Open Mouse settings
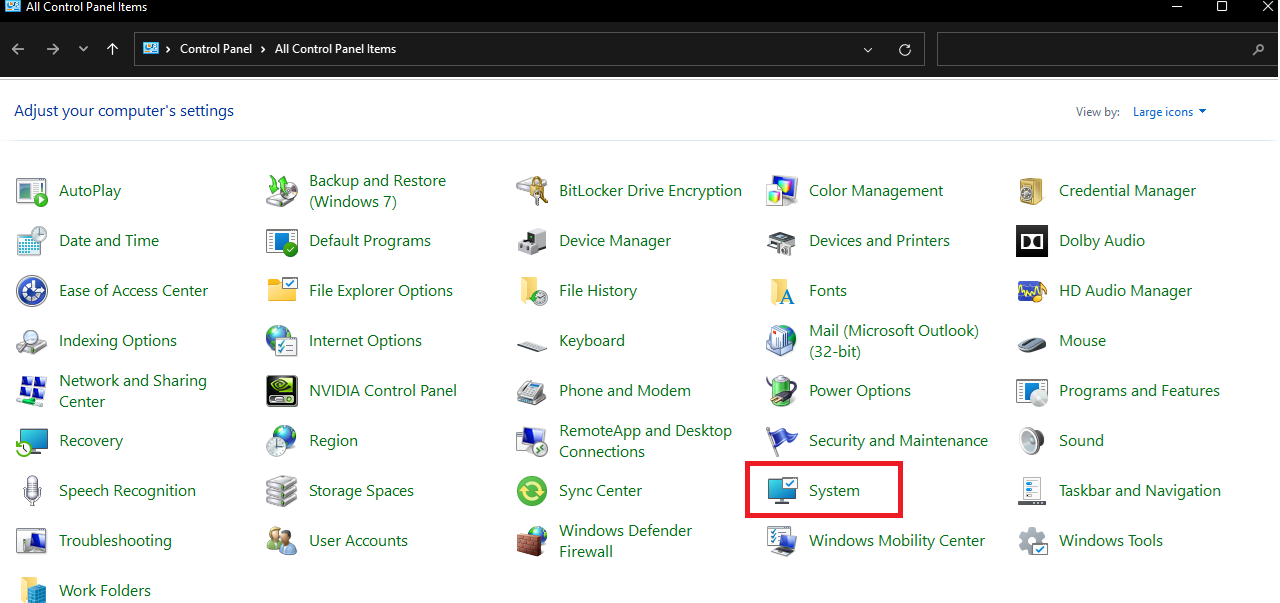This screenshot has width=1280, height=603. tap(1082, 341)
